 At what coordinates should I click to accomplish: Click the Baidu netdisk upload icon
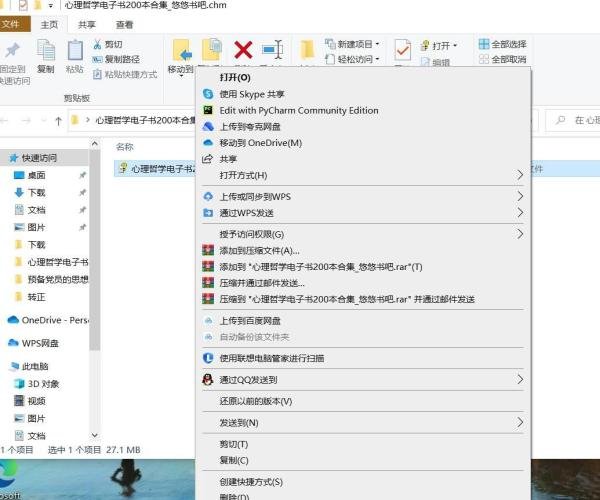click(x=208, y=321)
